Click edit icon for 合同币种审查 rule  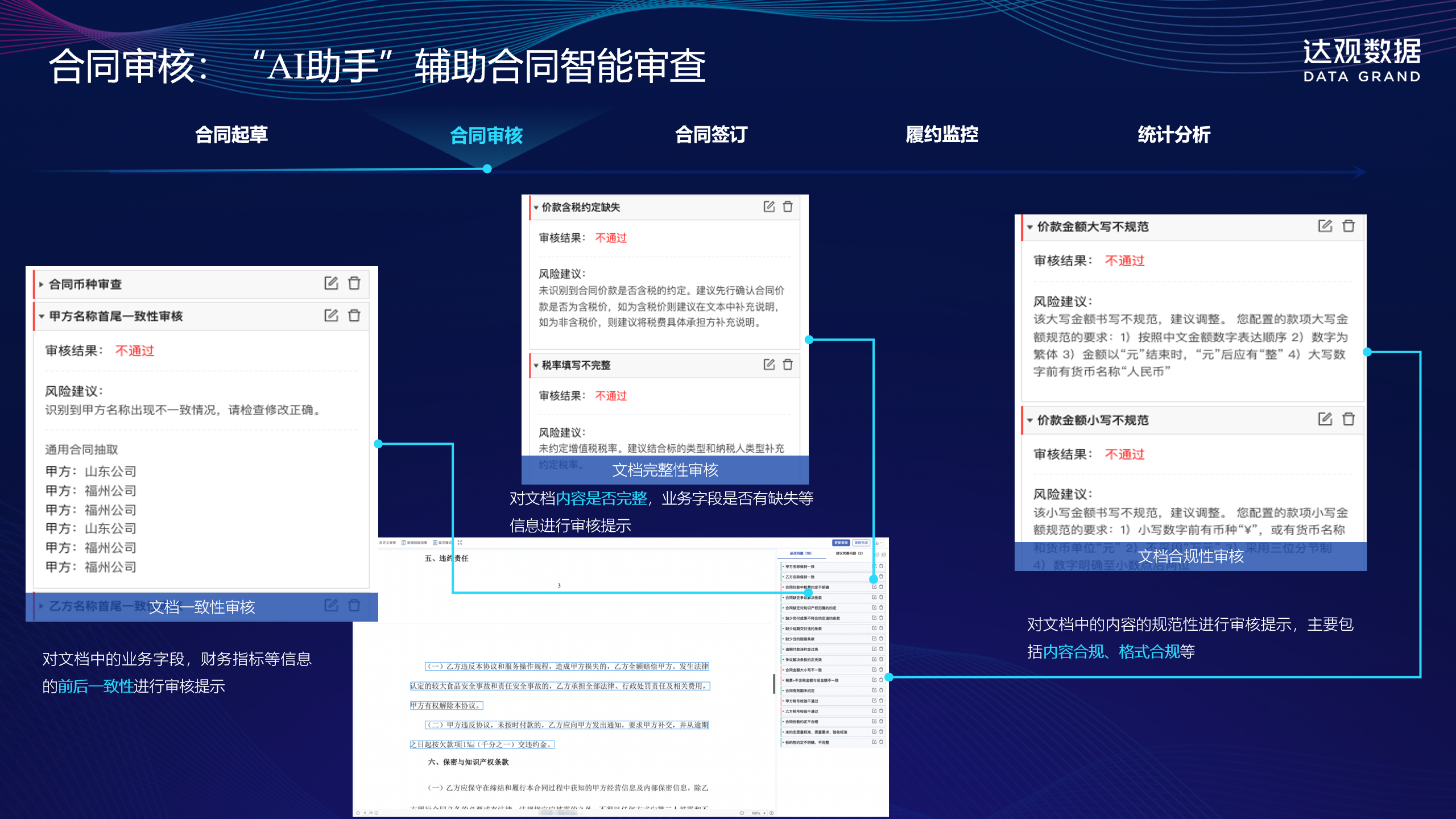pyautogui.click(x=331, y=283)
